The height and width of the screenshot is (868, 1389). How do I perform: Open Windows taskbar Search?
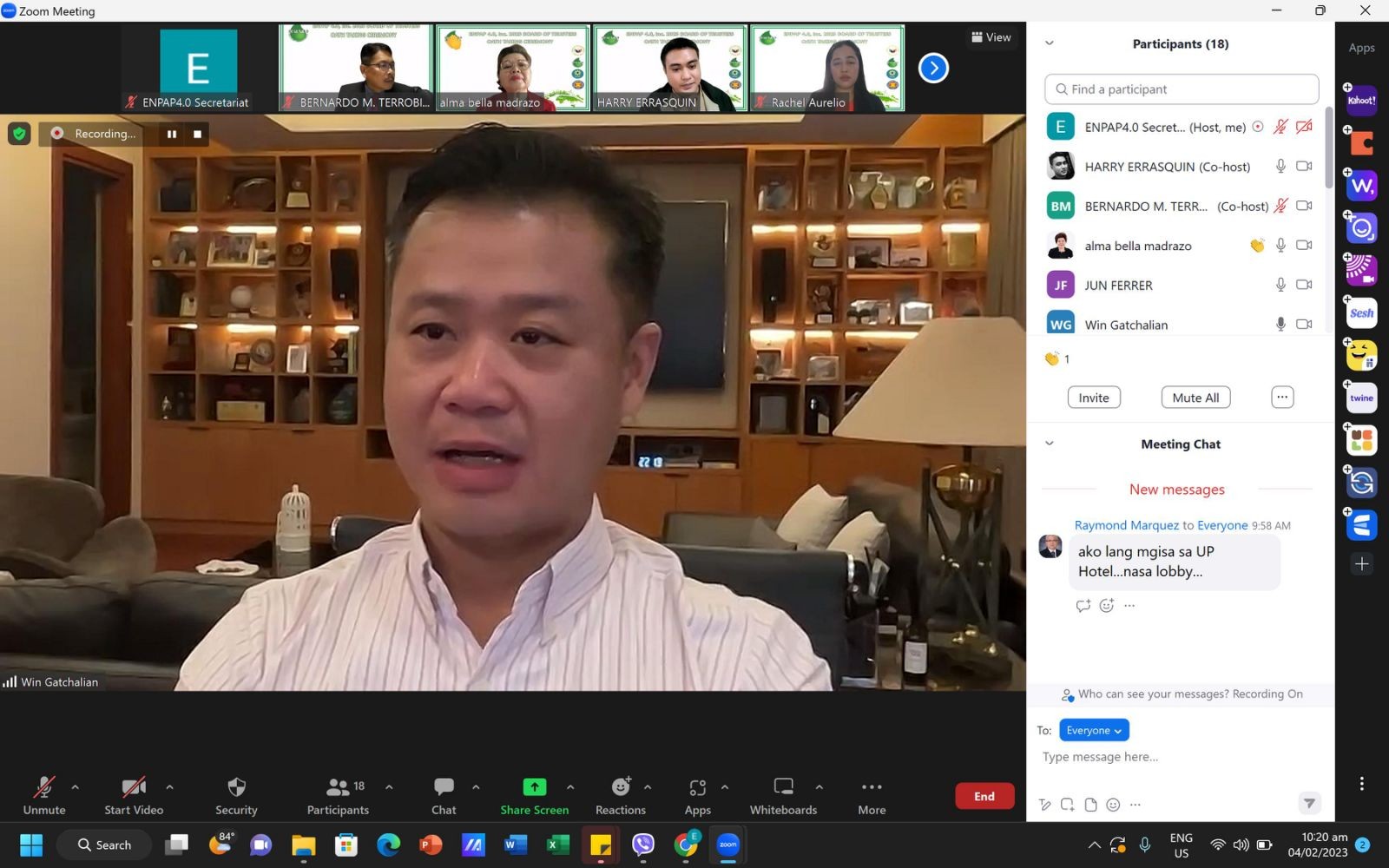click(x=104, y=845)
